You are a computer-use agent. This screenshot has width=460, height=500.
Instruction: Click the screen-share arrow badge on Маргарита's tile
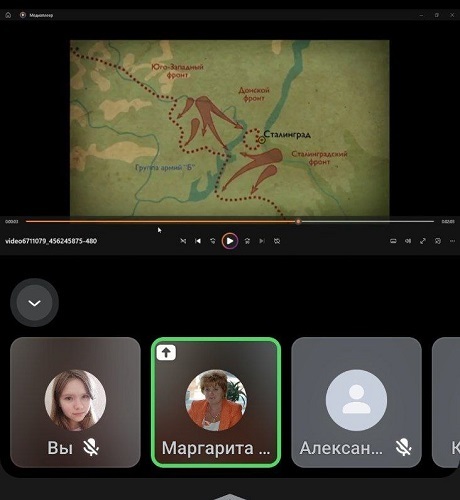[166, 352]
